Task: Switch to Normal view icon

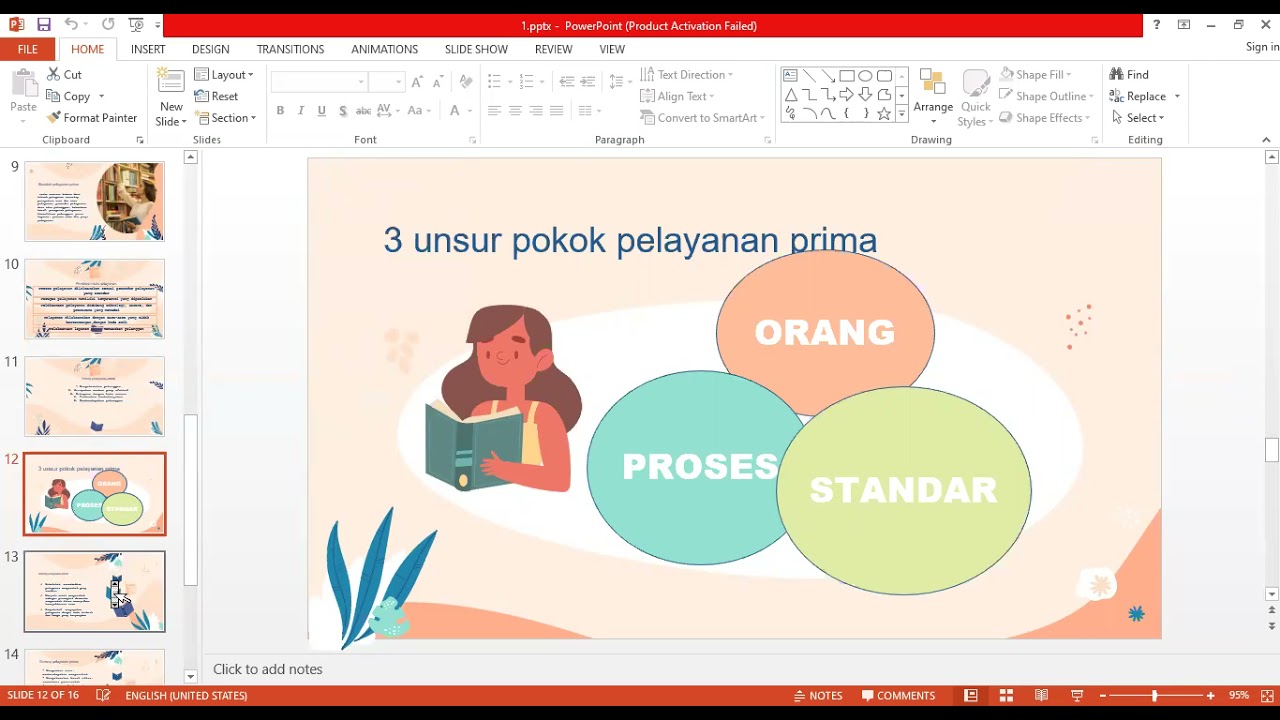Action: 970,695
